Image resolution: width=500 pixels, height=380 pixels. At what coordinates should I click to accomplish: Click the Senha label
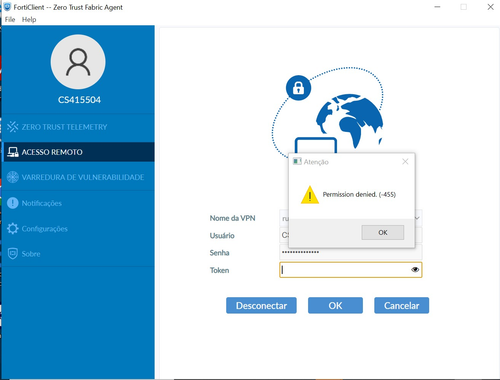tap(219, 253)
